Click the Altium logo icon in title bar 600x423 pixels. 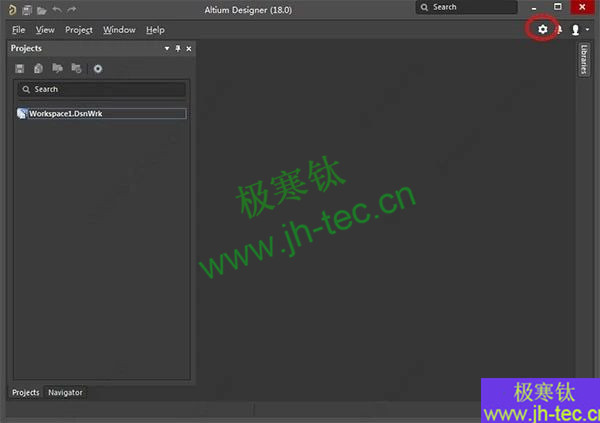click(12, 10)
